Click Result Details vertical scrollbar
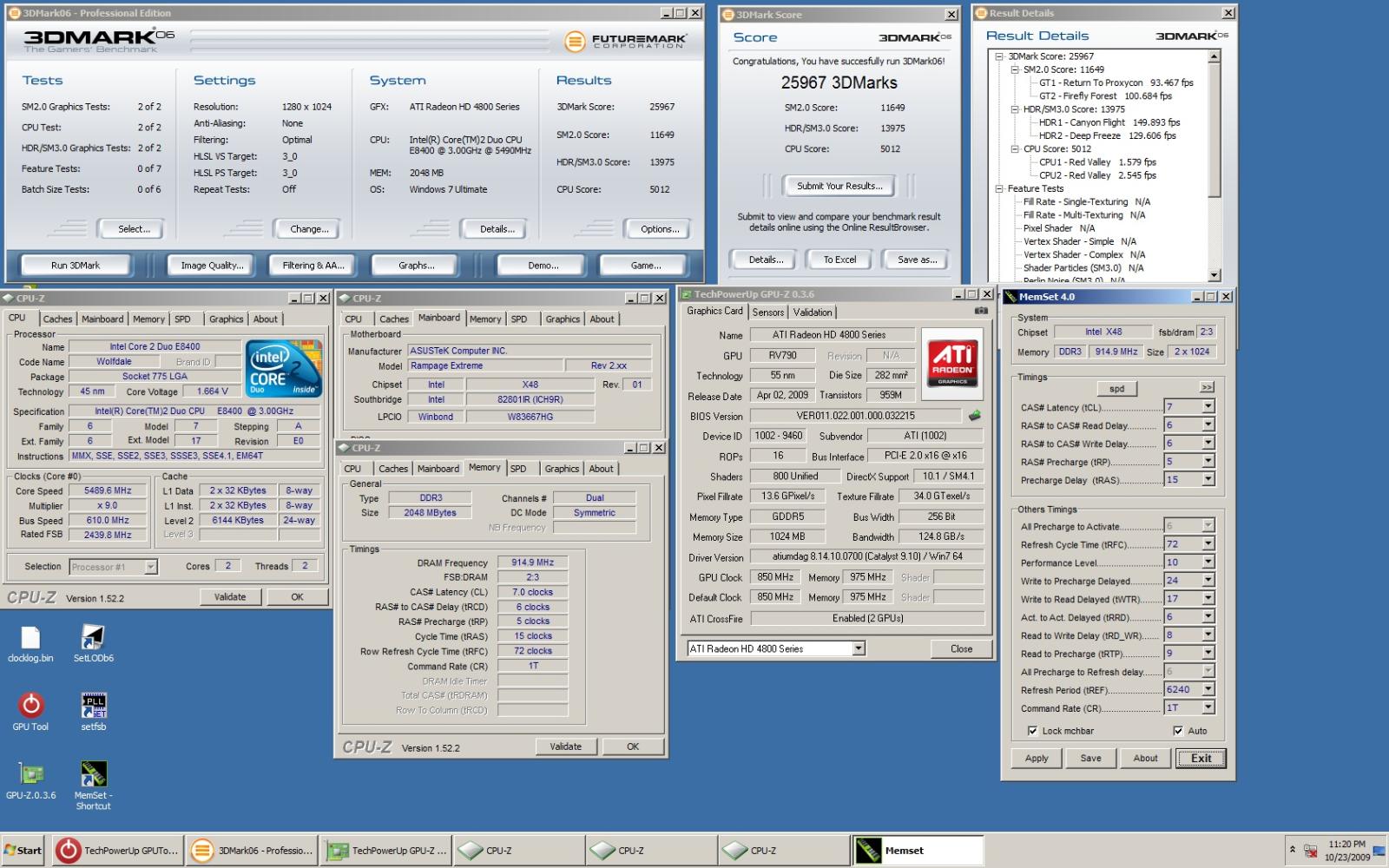This screenshot has width=1389, height=868. (x=1215, y=165)
